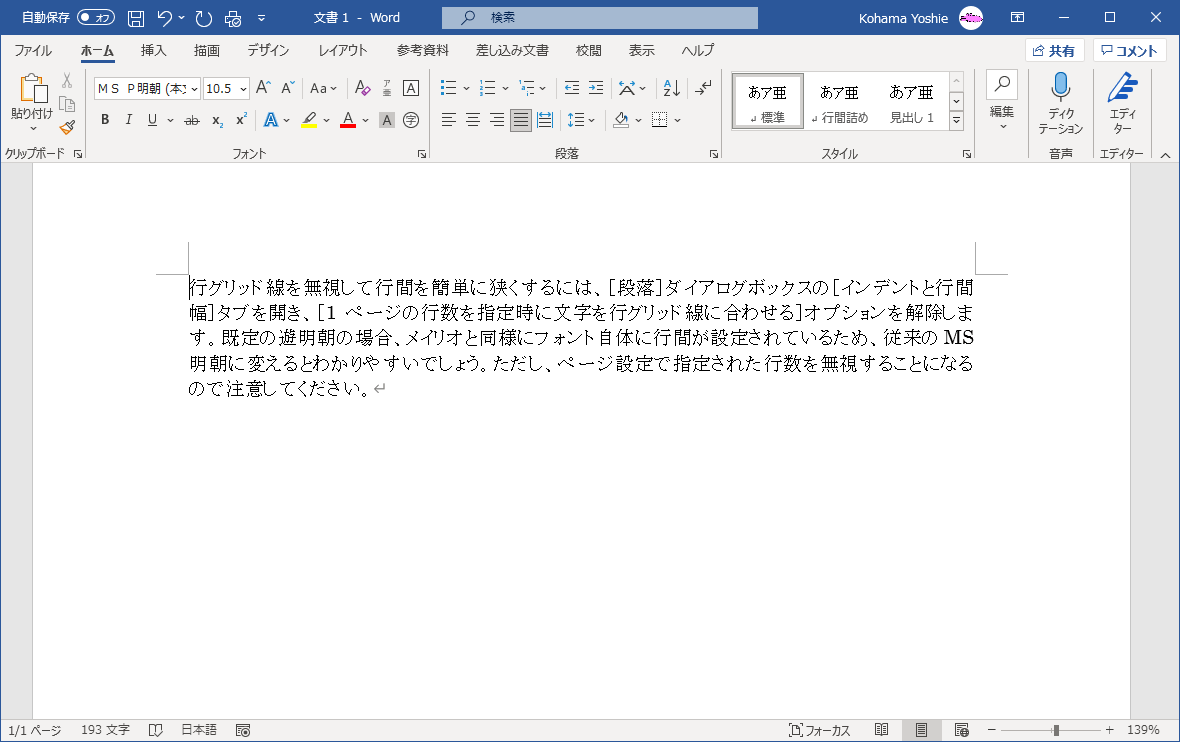Screen dimensions: 1180x742
Task: Click the Sort icon in paragraph group
Action: point(672,88)
